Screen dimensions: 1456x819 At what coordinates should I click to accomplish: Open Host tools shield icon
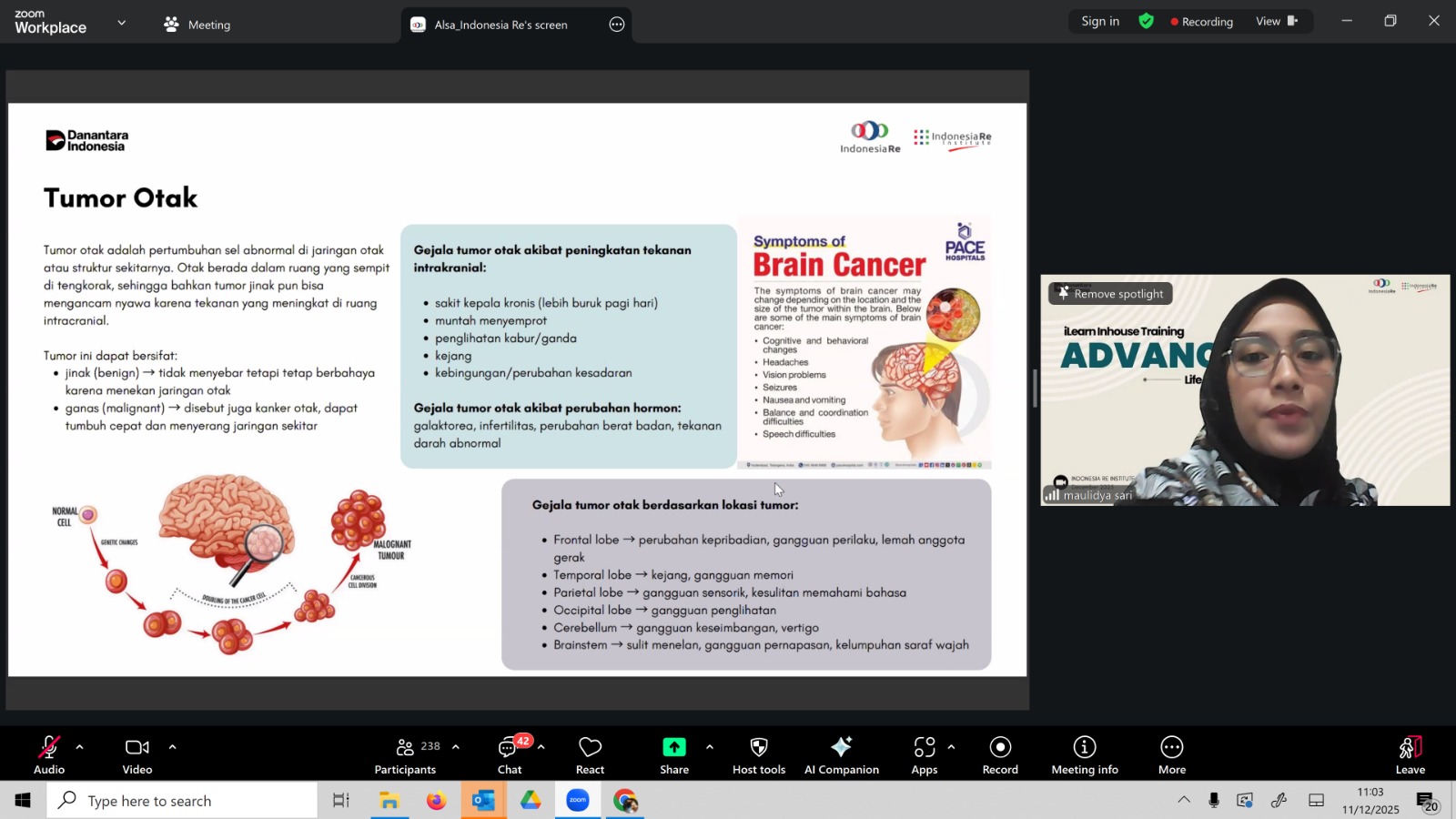click(x=758, y=754)
